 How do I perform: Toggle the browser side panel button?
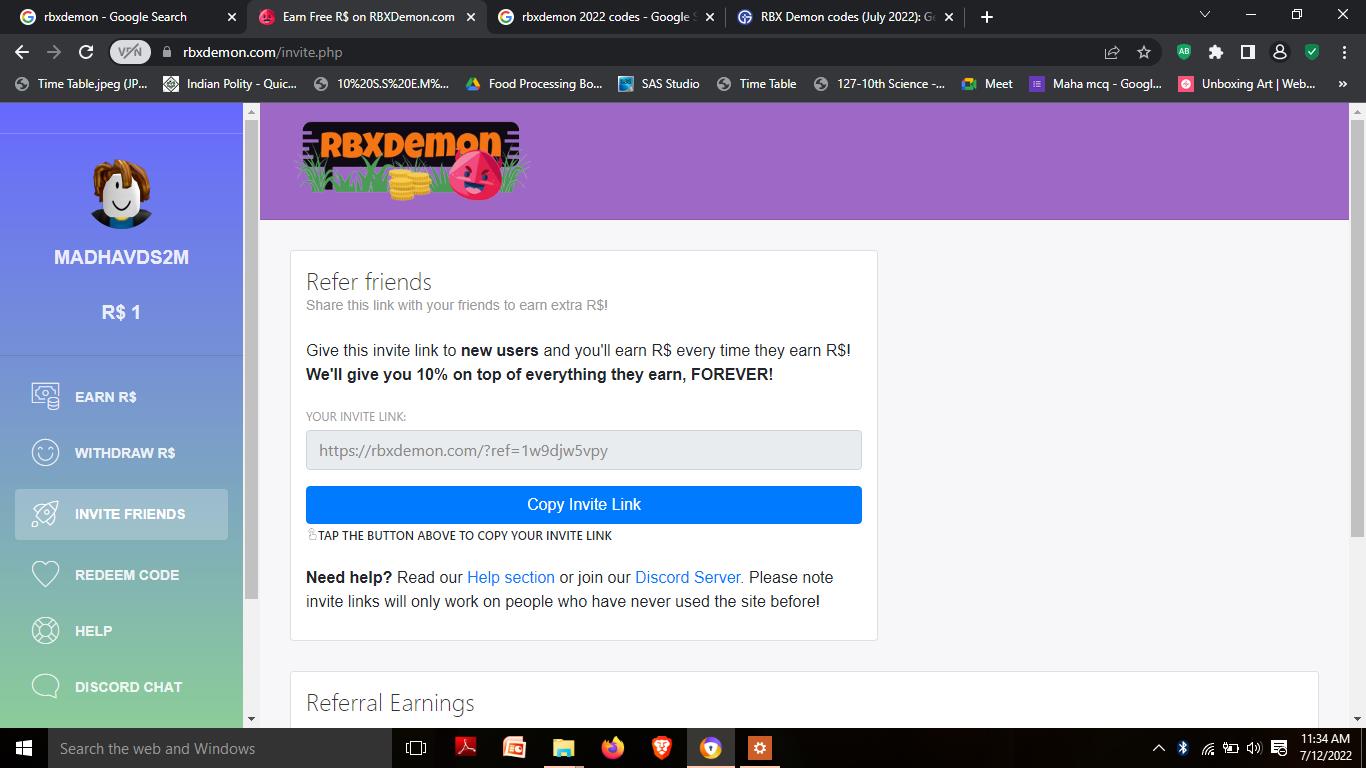click(x=1248, y=52)
